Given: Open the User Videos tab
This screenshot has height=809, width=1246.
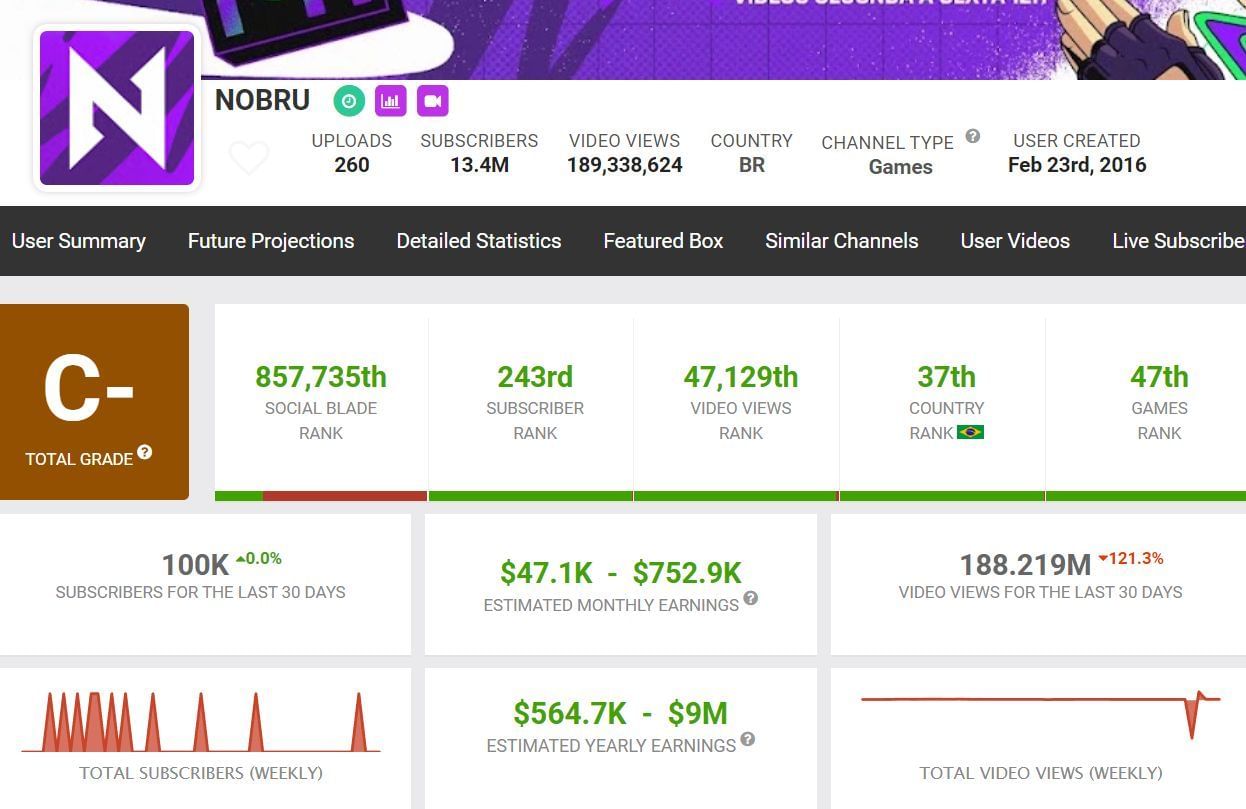Looking at the screenshot, I should (x=1015, y=241).
